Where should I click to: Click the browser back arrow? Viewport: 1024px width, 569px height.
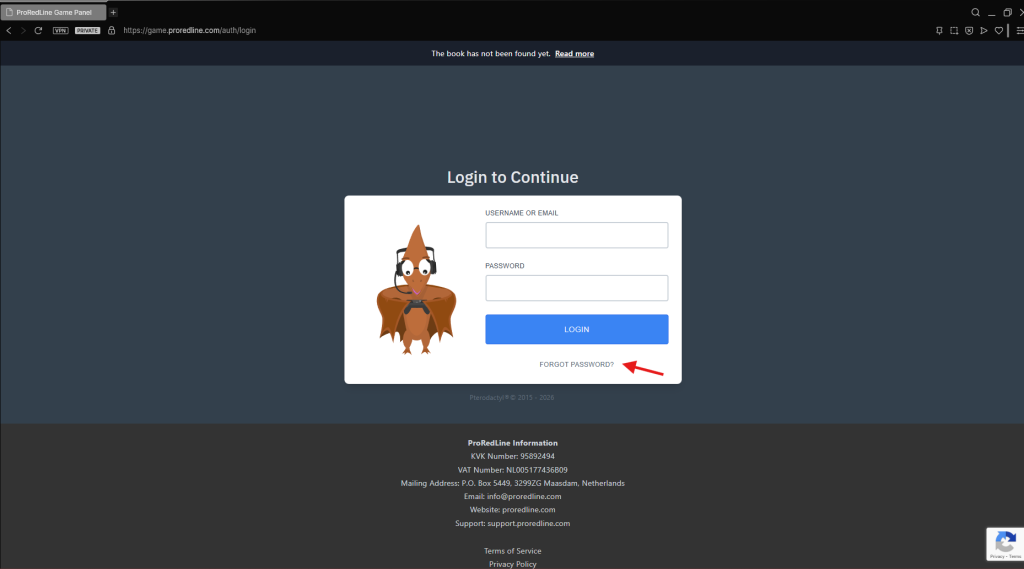click(x=9, y=31)
